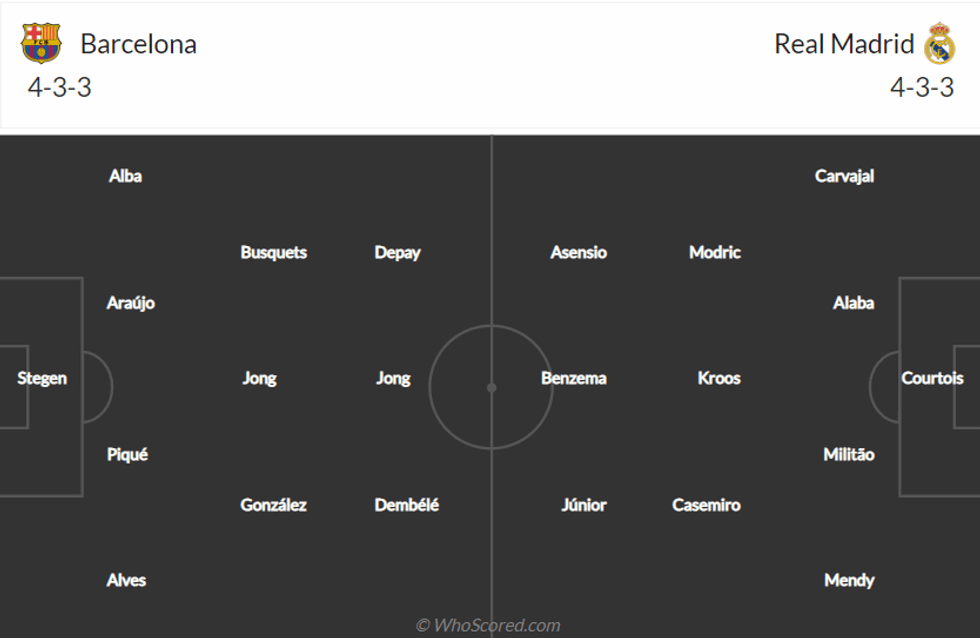Click the Real Madrid club crest
The width and height of the screenshot is (980, 638).
939,44
